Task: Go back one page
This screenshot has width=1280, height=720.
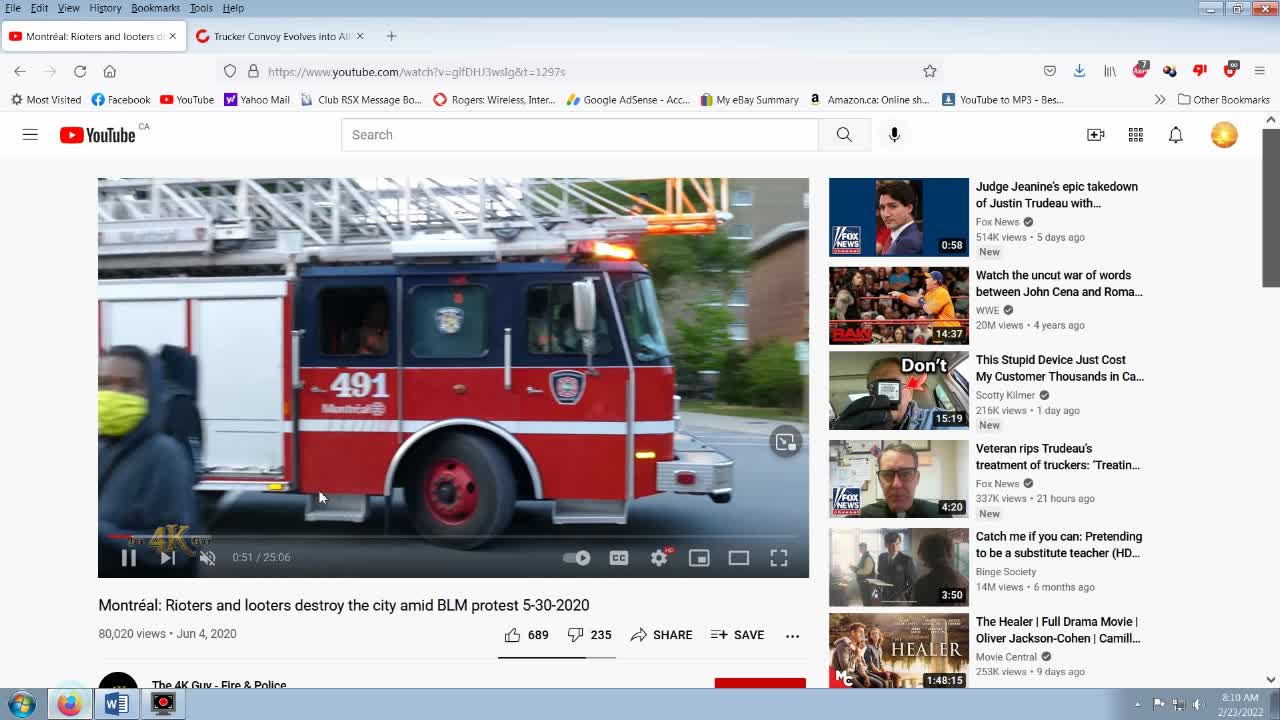Action: (x=20, y=71)
